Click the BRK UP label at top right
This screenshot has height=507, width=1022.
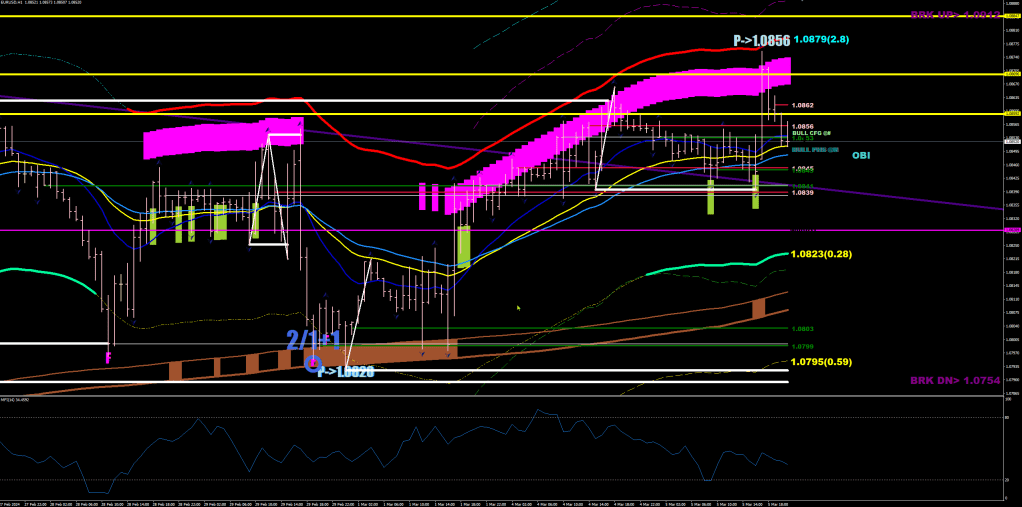[954, 15]
